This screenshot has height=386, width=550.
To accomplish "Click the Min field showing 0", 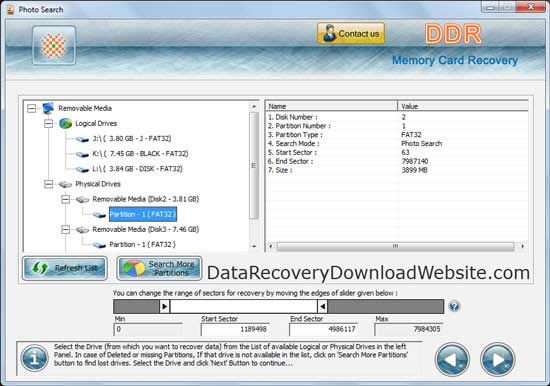I will [x=148, y=330].
